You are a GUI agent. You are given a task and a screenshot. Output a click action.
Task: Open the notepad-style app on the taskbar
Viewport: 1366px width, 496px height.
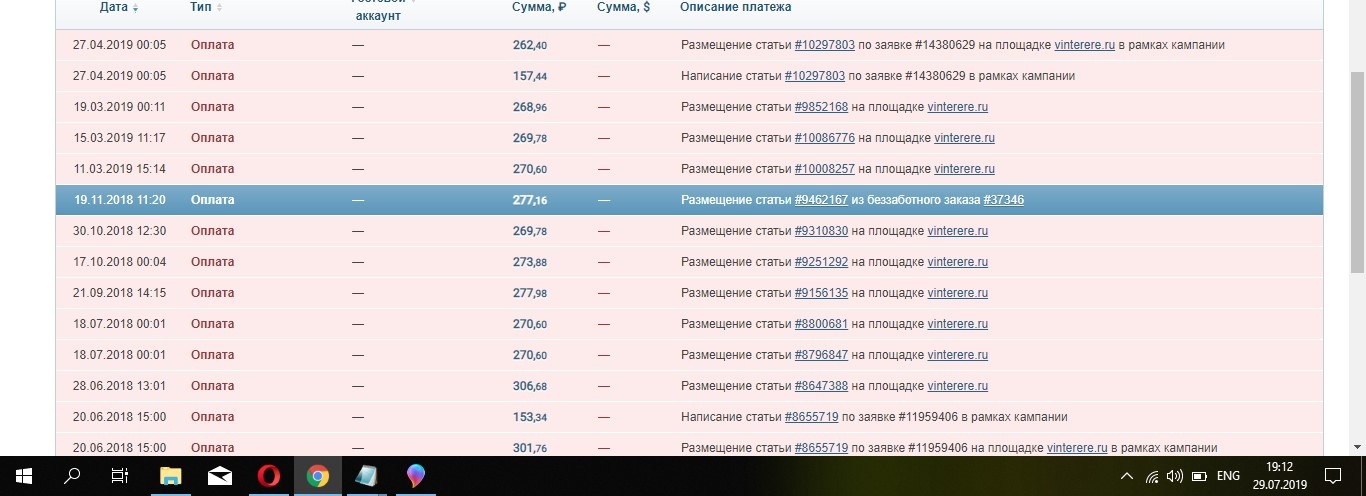[366, 476]
